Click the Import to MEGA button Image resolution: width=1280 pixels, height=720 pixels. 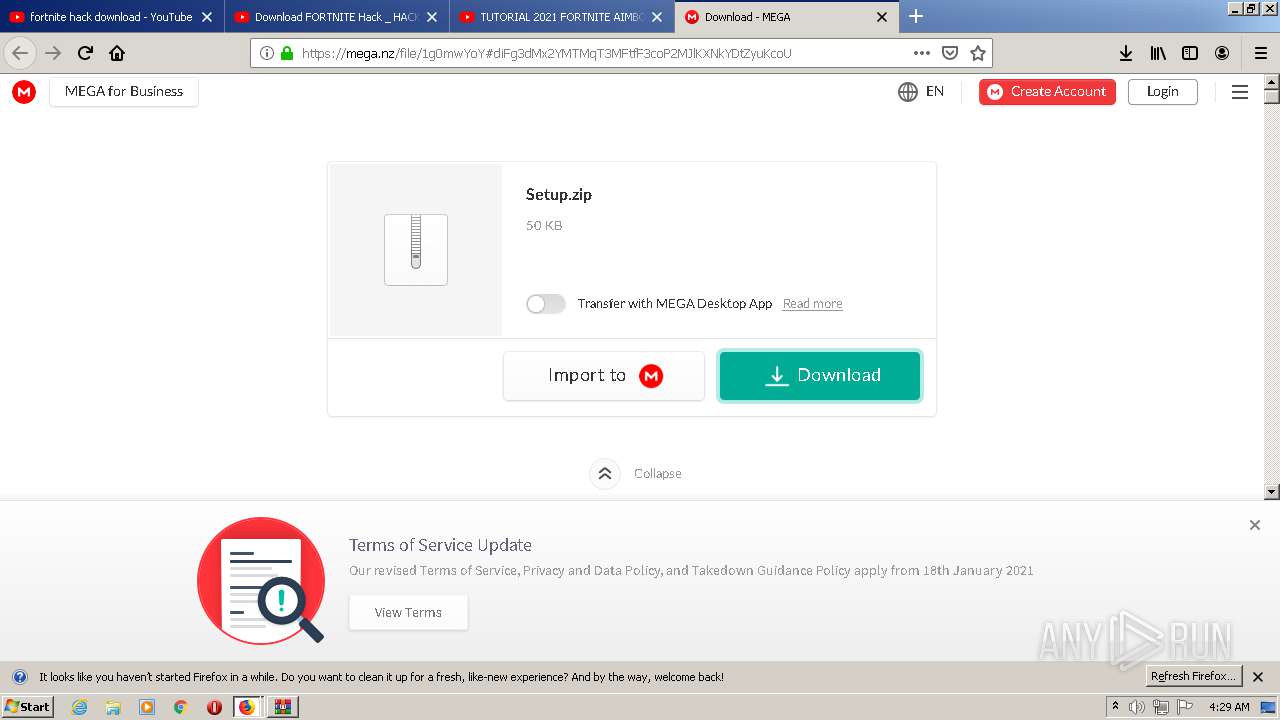(x=604, y=376)
